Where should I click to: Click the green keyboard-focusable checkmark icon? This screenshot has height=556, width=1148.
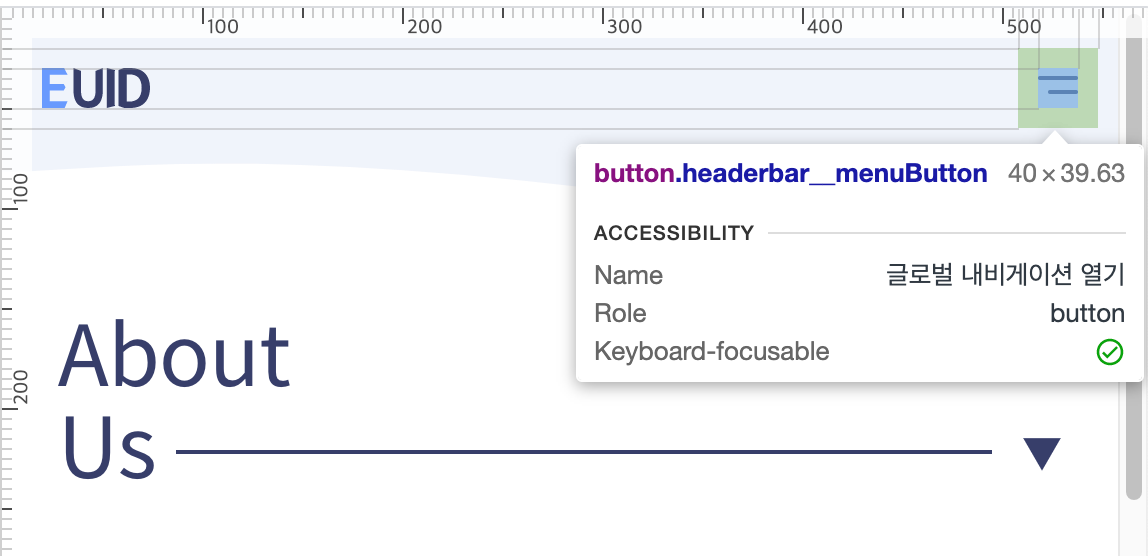pos(1110,352)
